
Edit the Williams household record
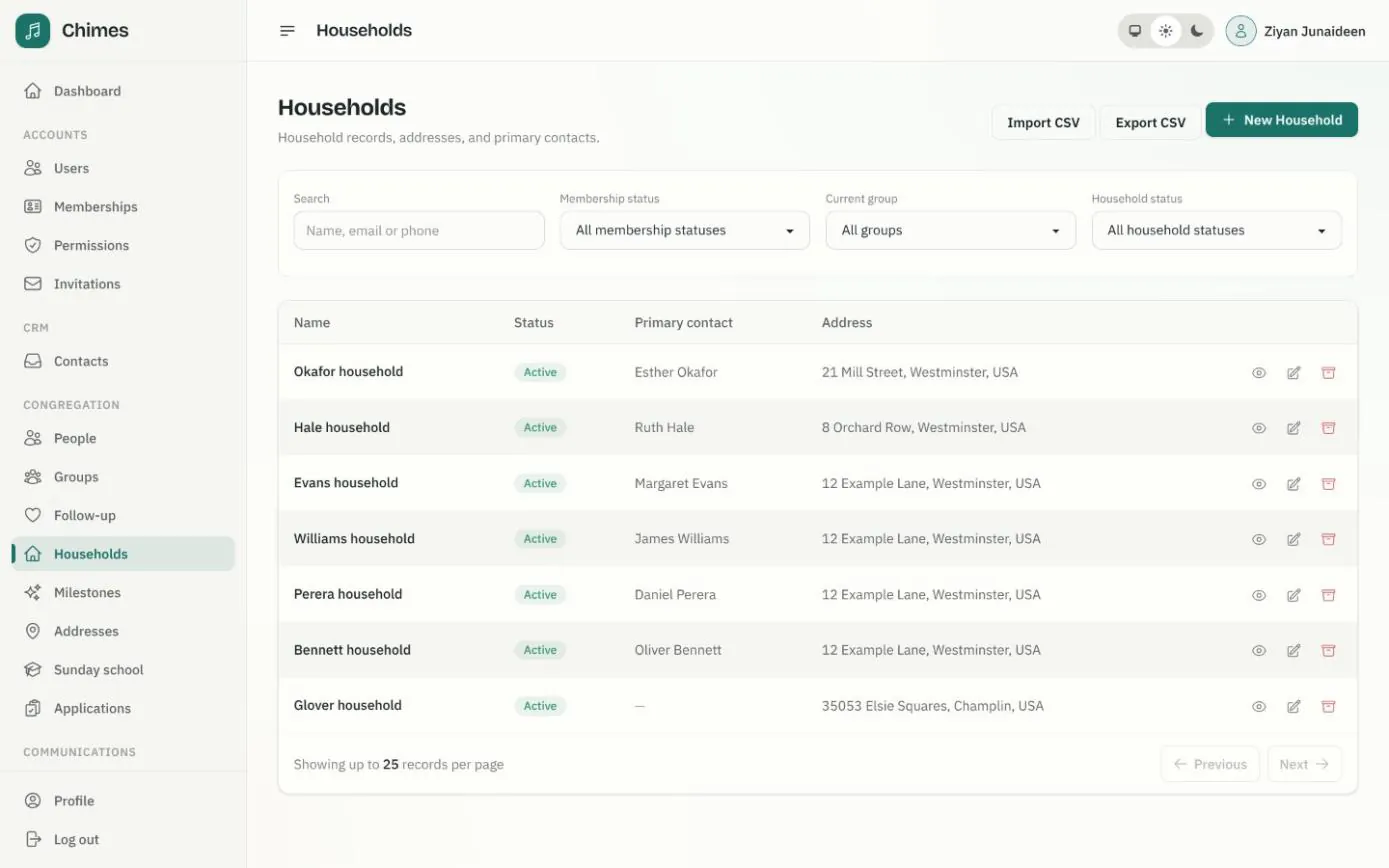click(x=1293, y=539)
